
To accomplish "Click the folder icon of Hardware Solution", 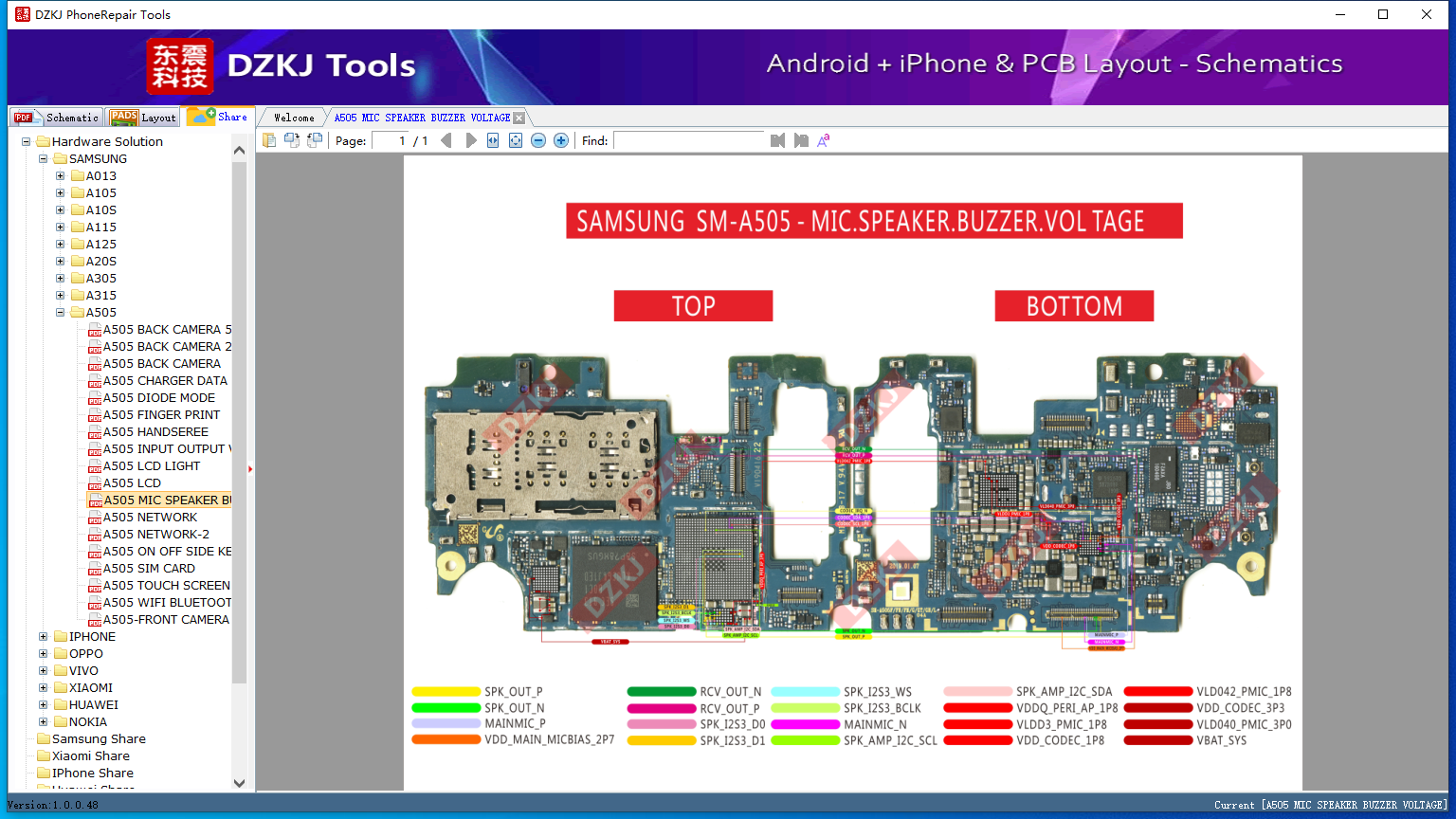I will pyautogui.click(x=44, y=142).
